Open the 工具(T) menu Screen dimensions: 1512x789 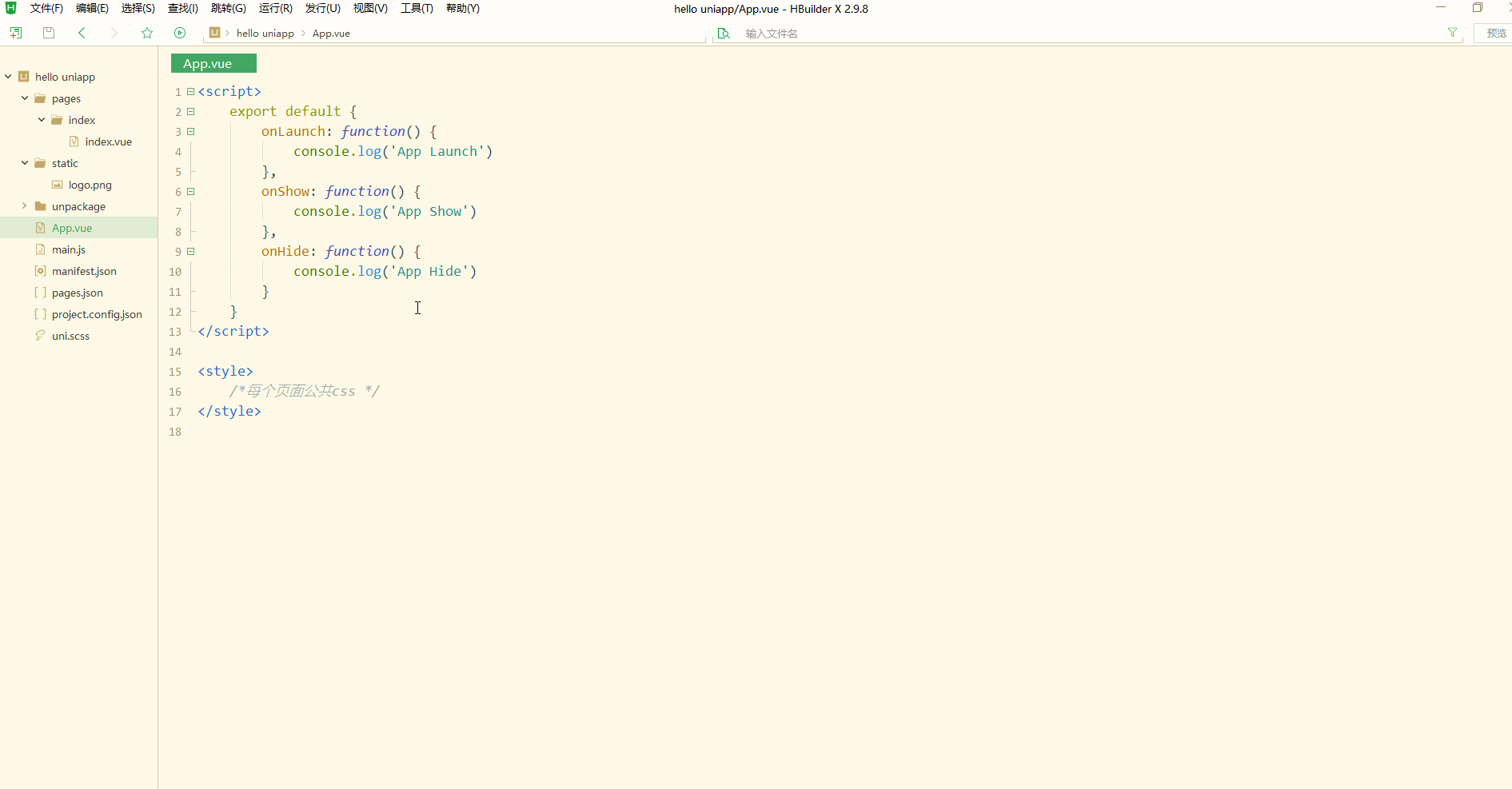tap(417, 8)
